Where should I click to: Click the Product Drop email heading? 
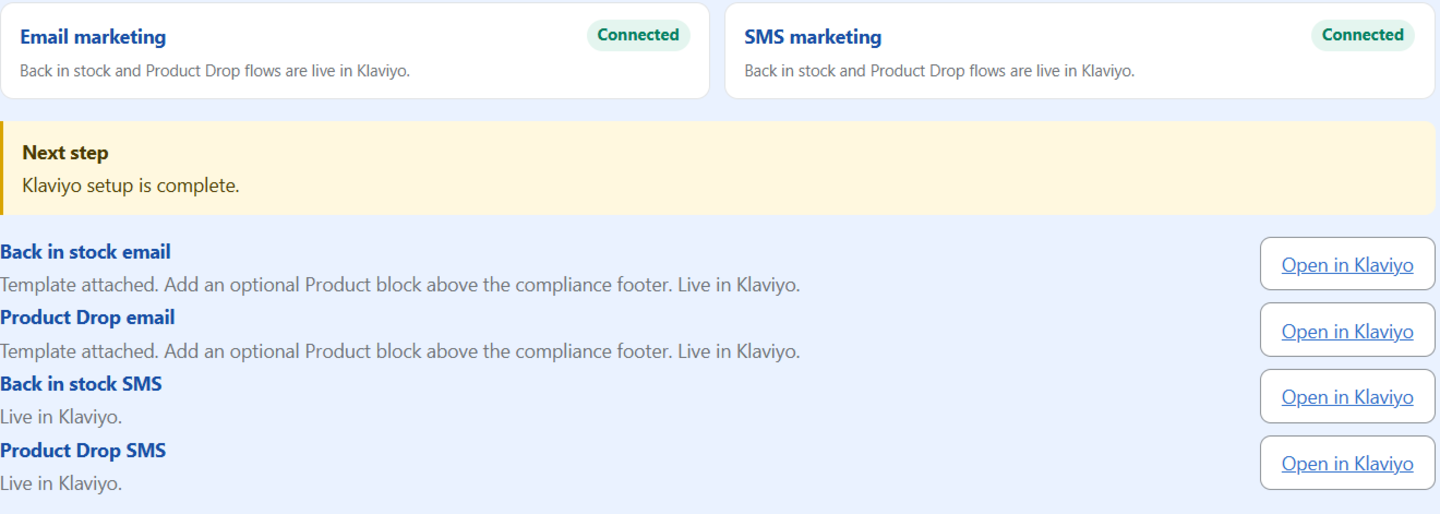pyautogui.click(x=87, y=317)
